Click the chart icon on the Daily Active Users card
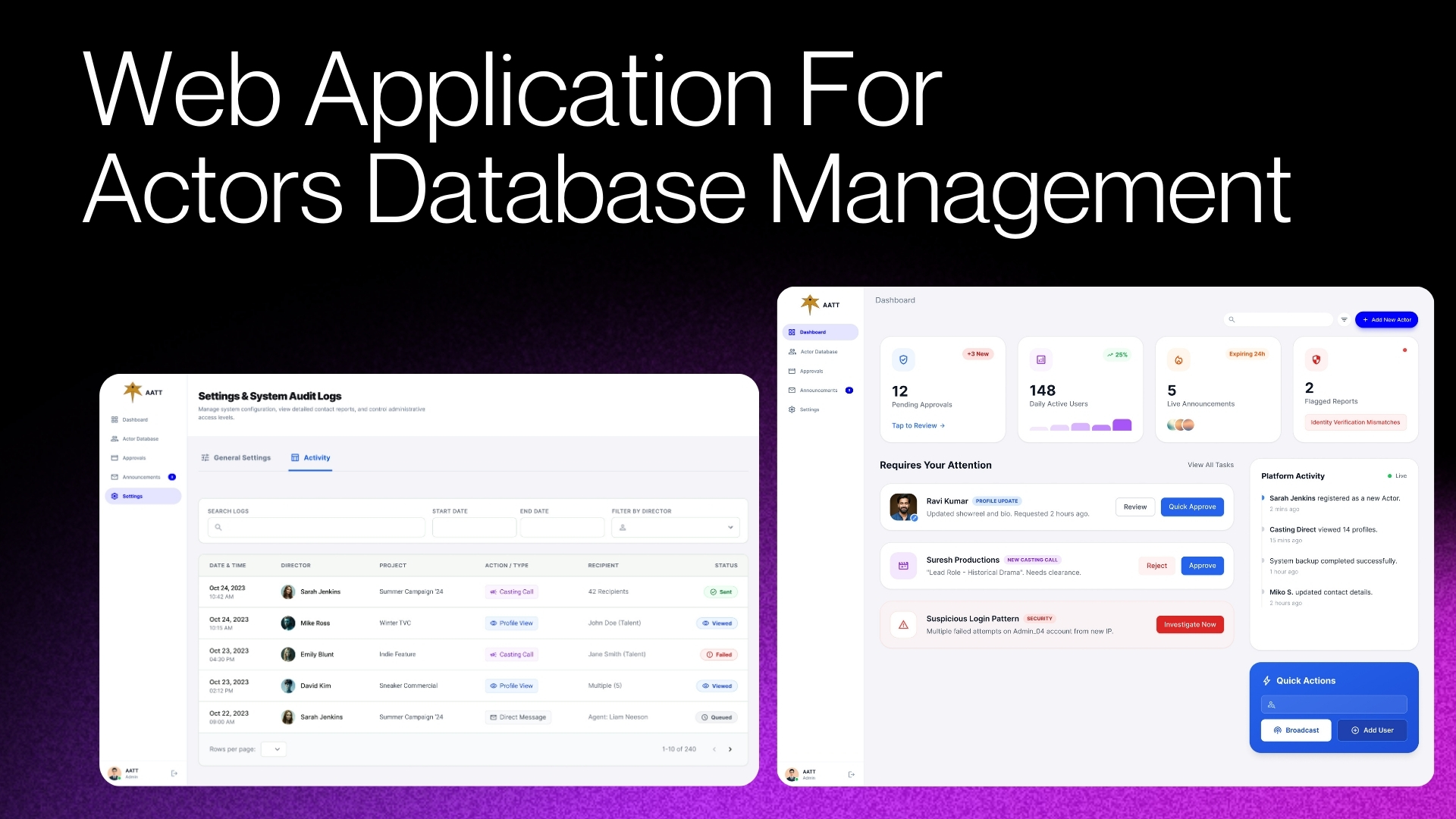The height and width of the screenshot is (819, 1456). (1041, 359)
